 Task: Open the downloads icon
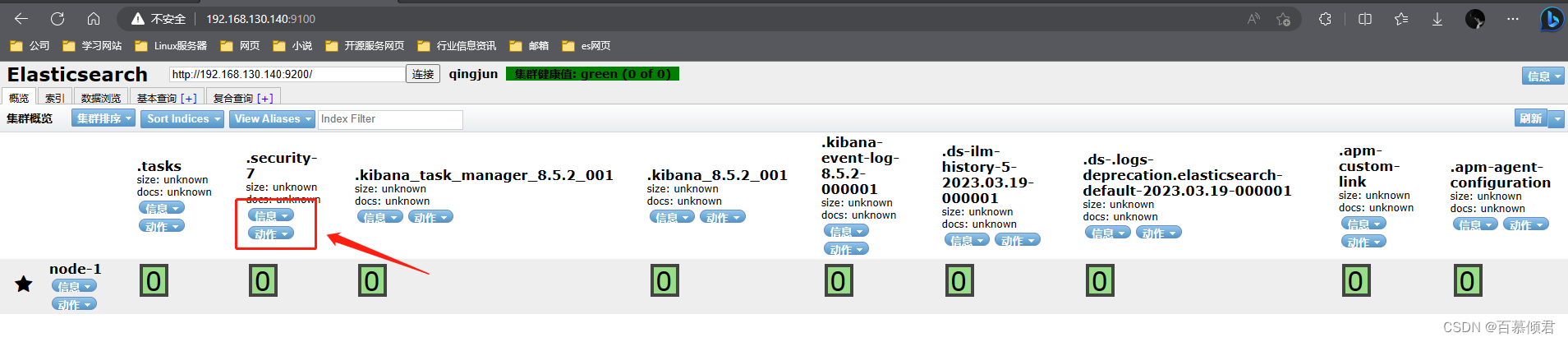1437,19
